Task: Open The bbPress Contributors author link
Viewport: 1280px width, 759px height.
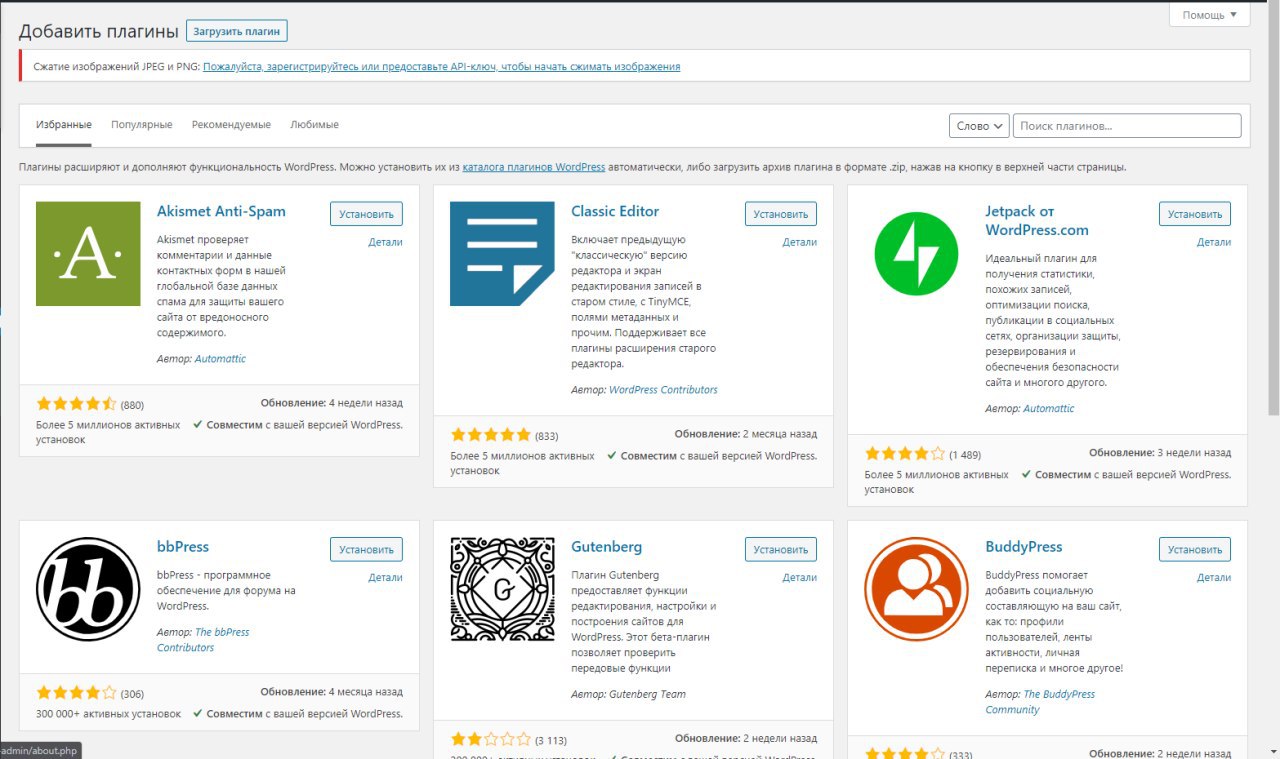Action: coord(203,640)
